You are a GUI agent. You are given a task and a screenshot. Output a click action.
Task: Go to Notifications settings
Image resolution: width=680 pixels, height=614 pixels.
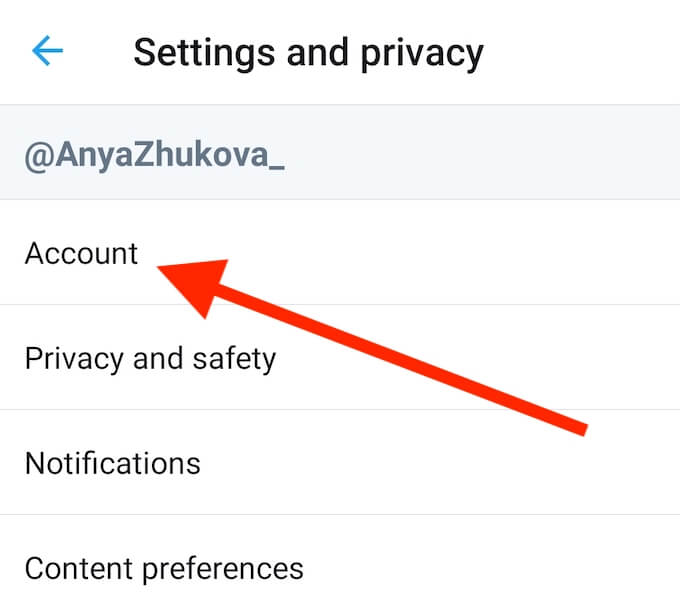[x=112, y=463]
